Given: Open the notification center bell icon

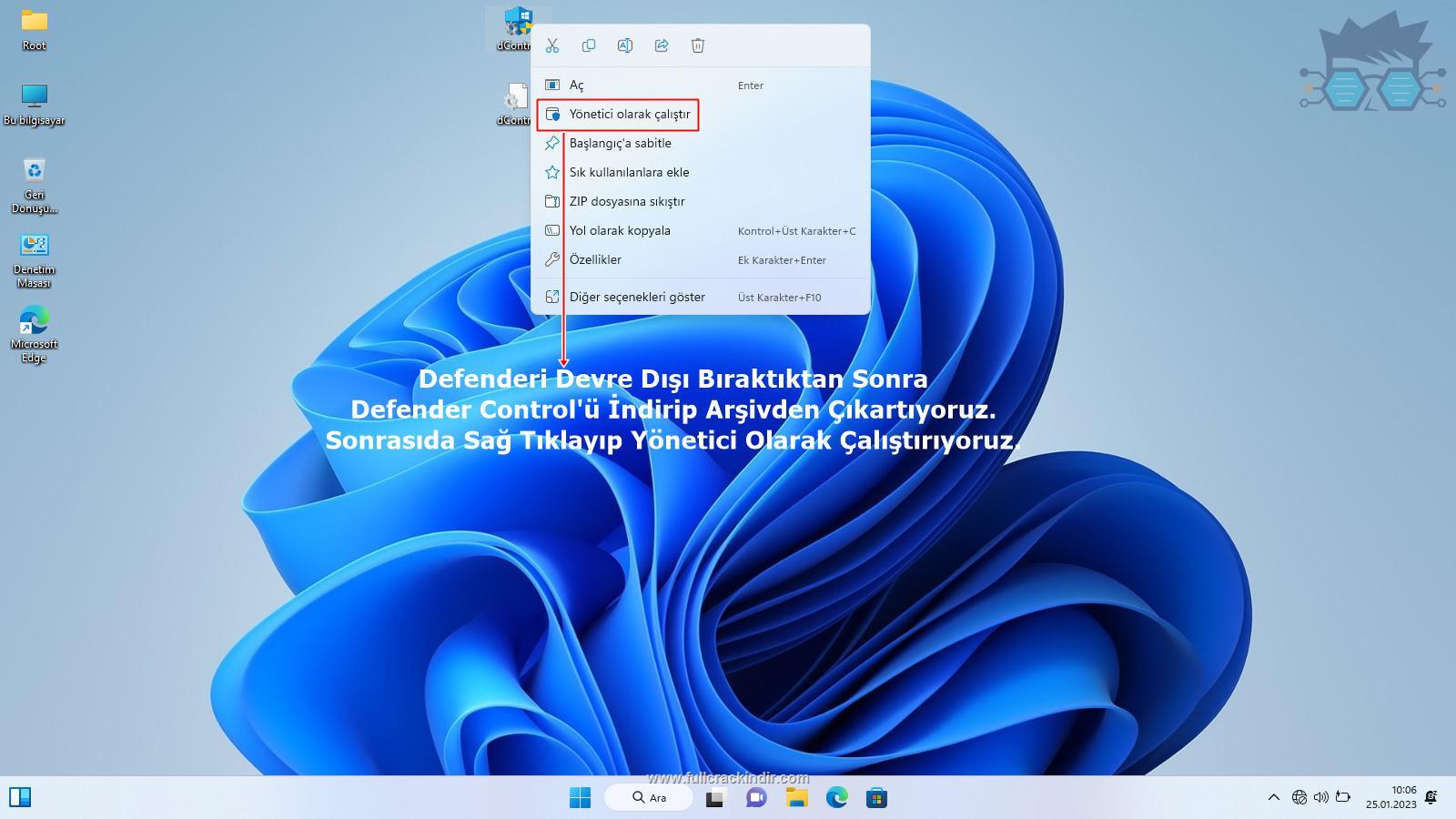Looking at the screenshot, I should click(x=1431, y=798).
